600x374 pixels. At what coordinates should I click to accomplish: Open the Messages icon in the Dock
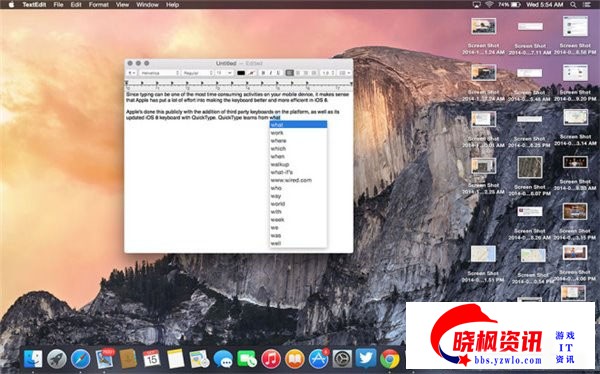[x=223, y=359]
